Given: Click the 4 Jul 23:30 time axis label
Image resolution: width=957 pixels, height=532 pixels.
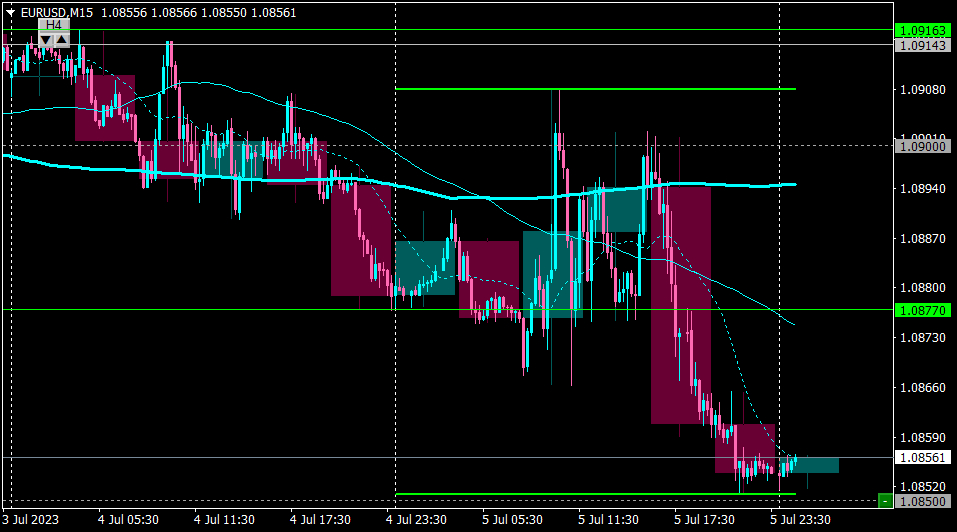Looking at the screenshot, I should coord(416,520).
